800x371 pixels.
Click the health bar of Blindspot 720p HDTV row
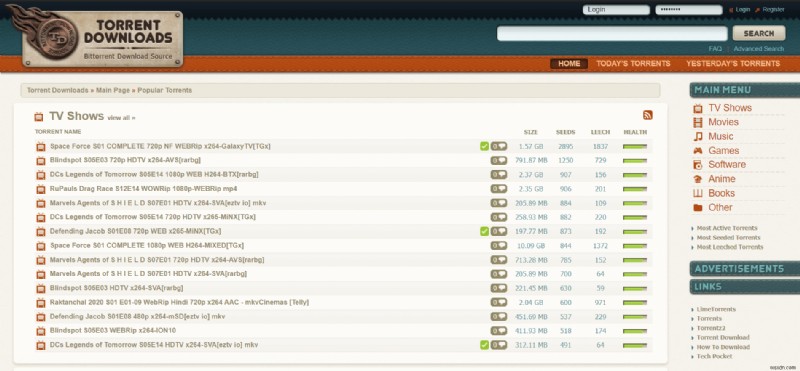tap(635, 161)
